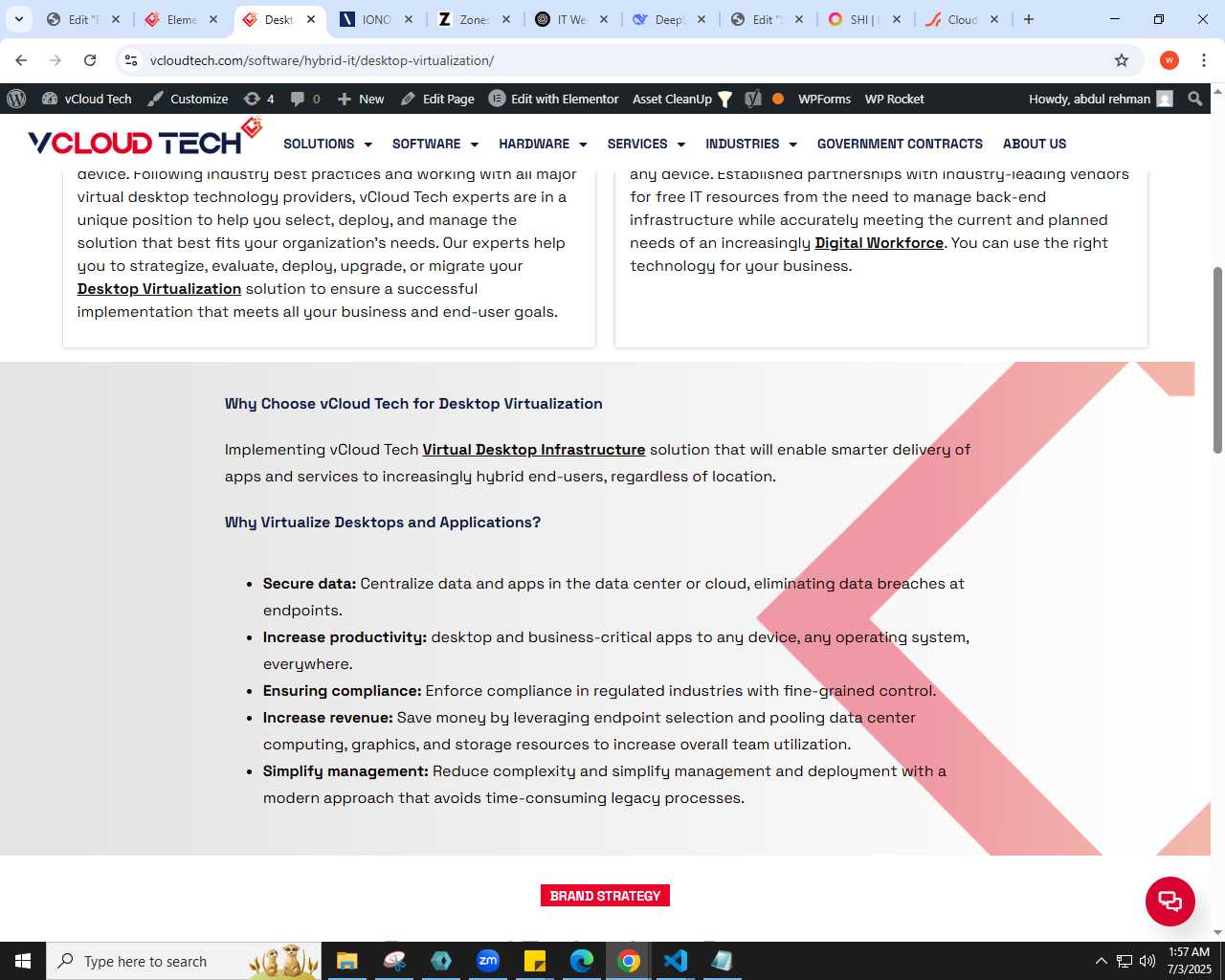Open the taskbar clock showing 1:57 AM
The width and height of the screenshot is (1225, 980).
pyautogui.click(x=1190, y=961)
